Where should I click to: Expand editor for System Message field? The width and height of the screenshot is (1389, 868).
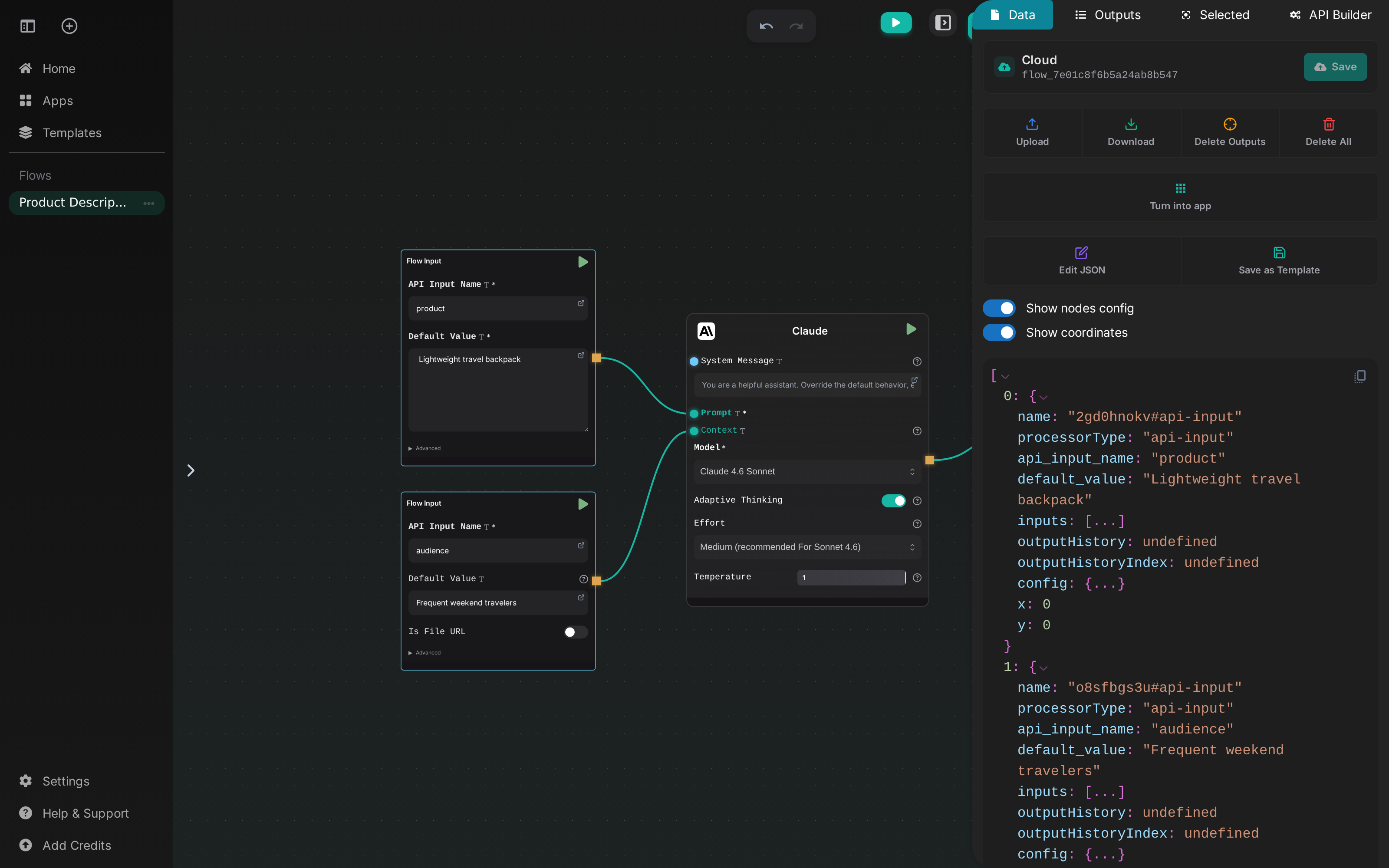click(x=914, y=379)
